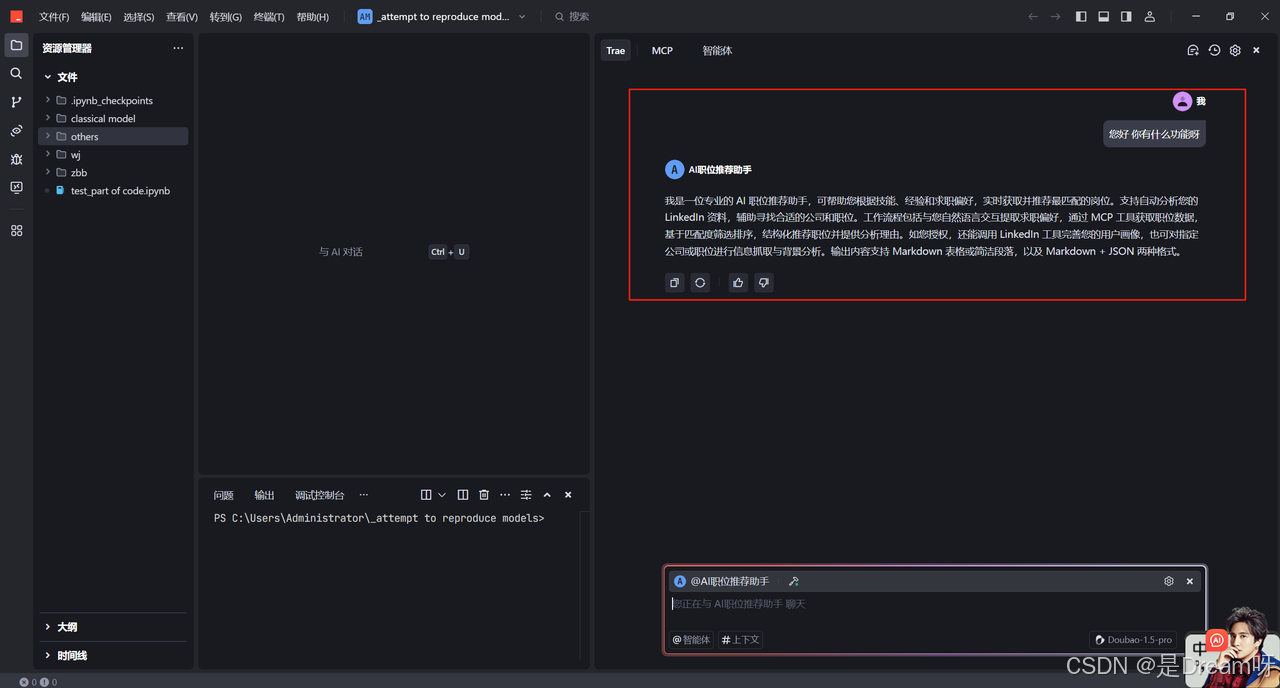The height and width of the screenshot is (688, 1280).
Task: Open the 查看(V) menu
Action: 182,17
